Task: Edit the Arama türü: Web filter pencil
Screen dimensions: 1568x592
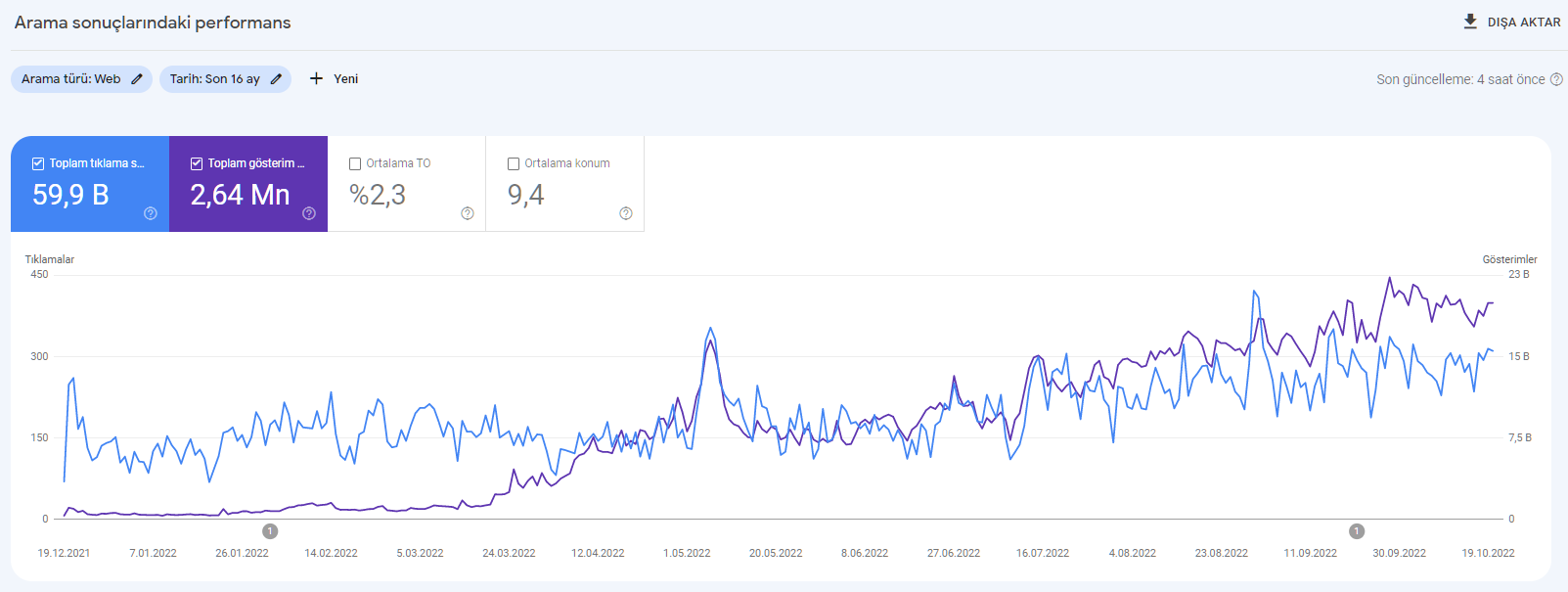Action: coord(137,79)
